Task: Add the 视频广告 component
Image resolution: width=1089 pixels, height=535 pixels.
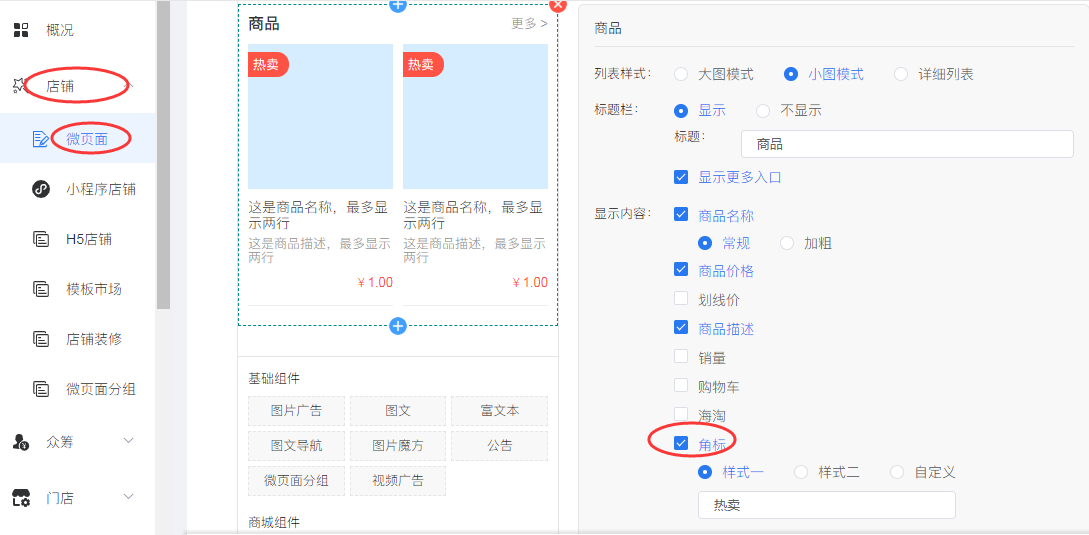Action: pos(398,481)
